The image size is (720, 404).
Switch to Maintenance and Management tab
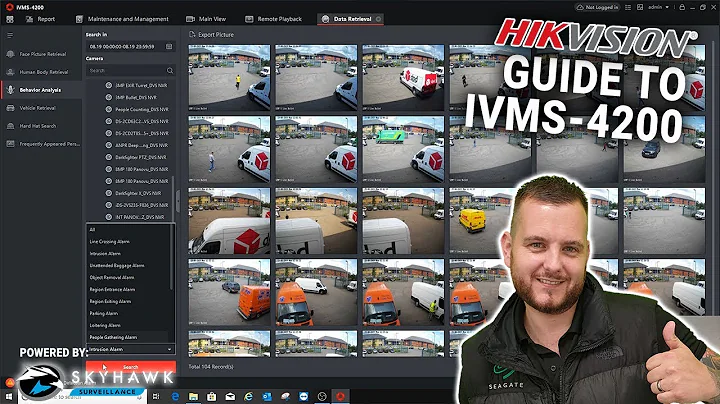click(x=122, y=19)
